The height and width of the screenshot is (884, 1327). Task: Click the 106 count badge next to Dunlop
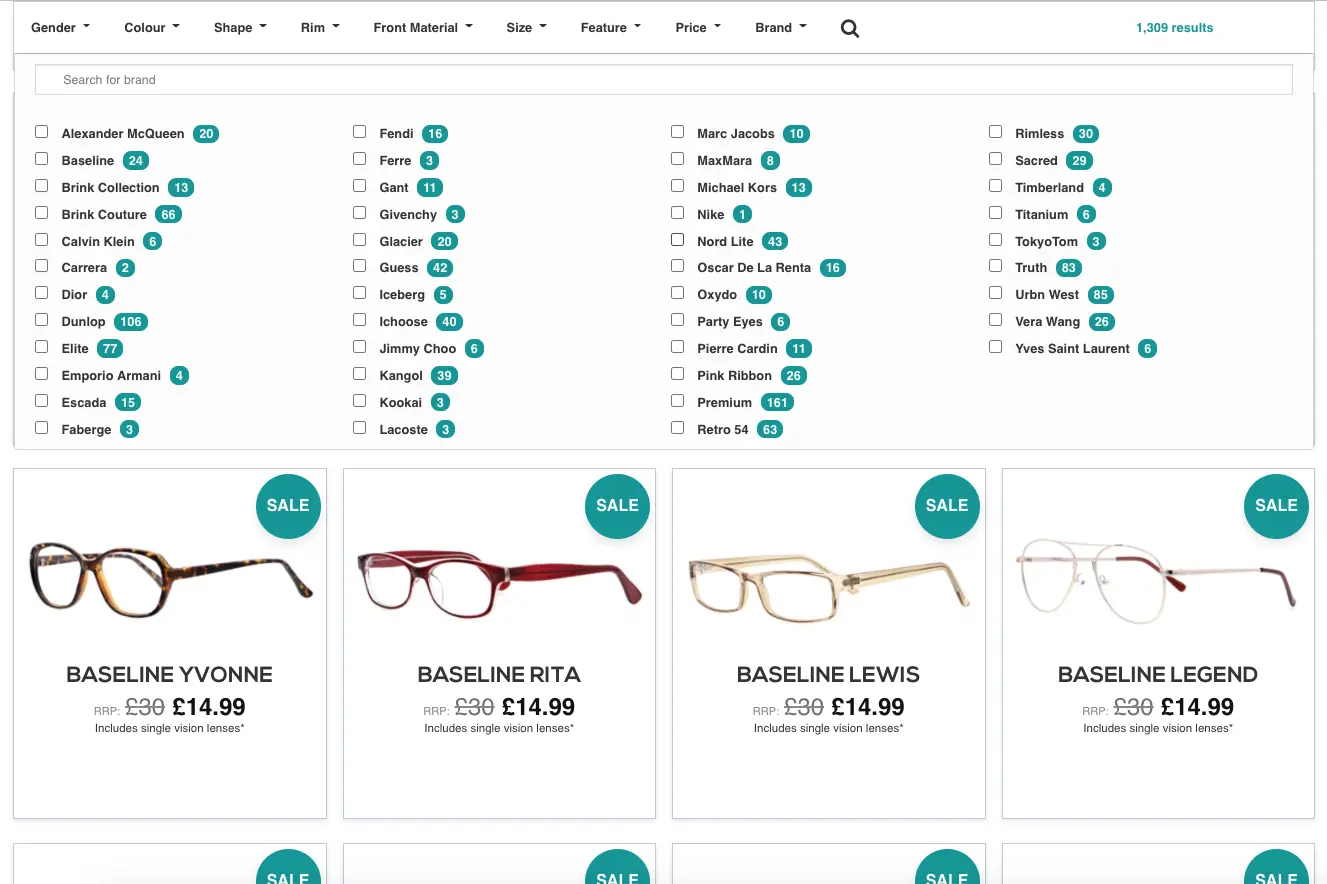130,322
